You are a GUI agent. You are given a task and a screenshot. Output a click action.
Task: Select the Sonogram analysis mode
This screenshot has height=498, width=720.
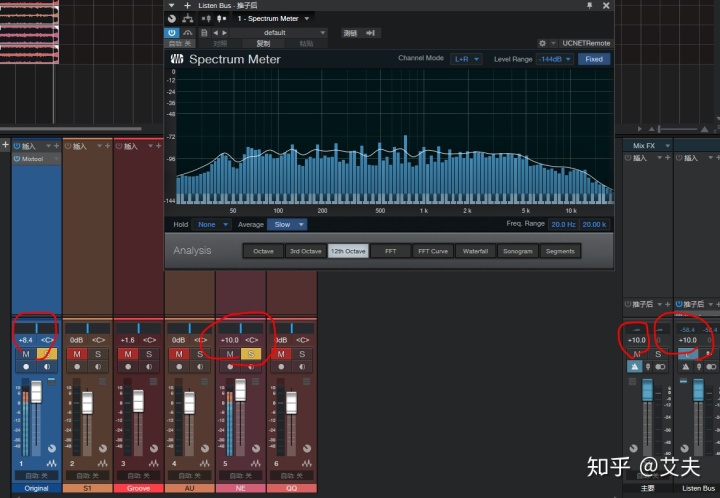click(x=518, y=251)
